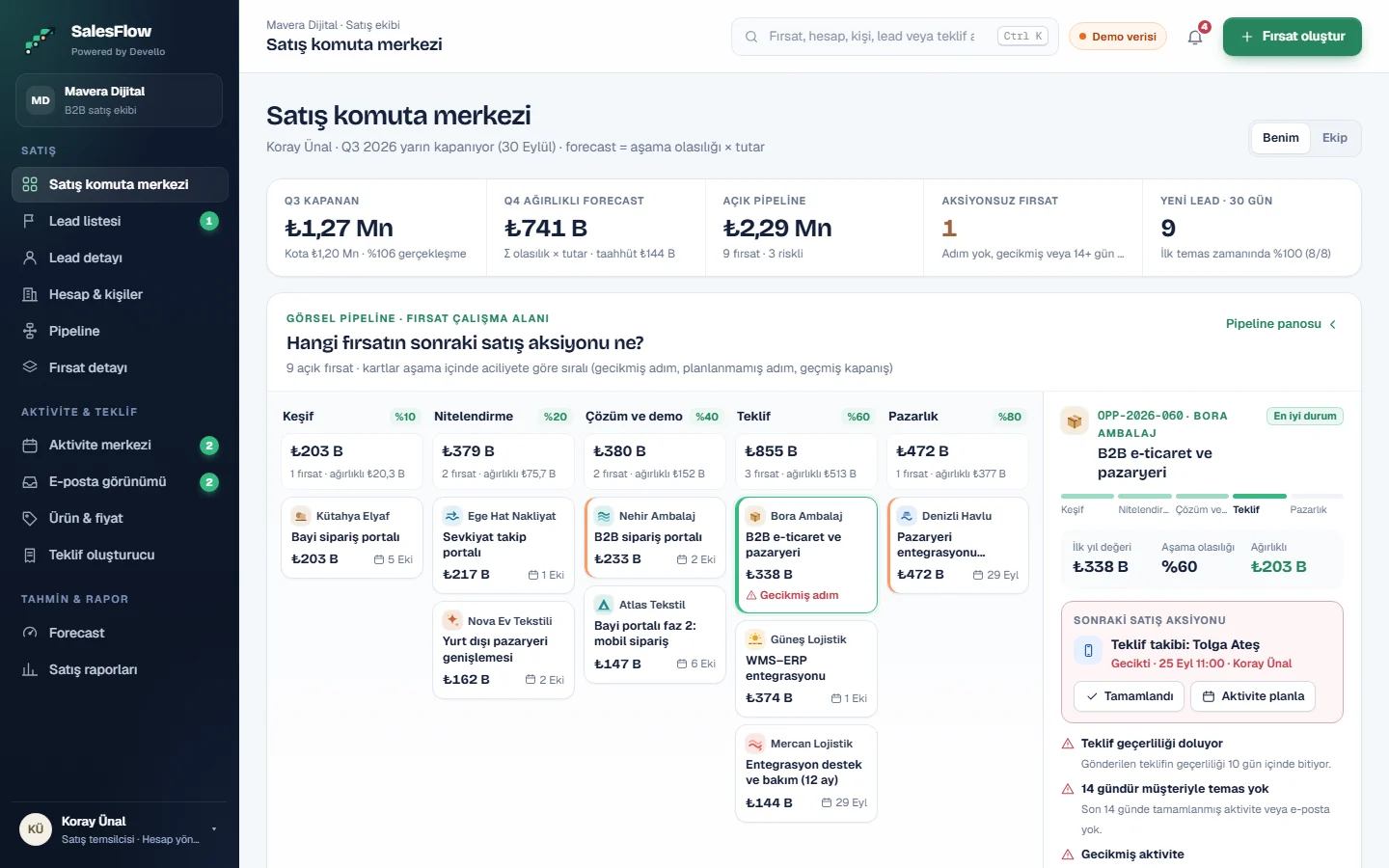The width and height of the screenshot is (1389, 868).
Task: Toggle the Demo verisi badge
Action: pos(1118,37)
